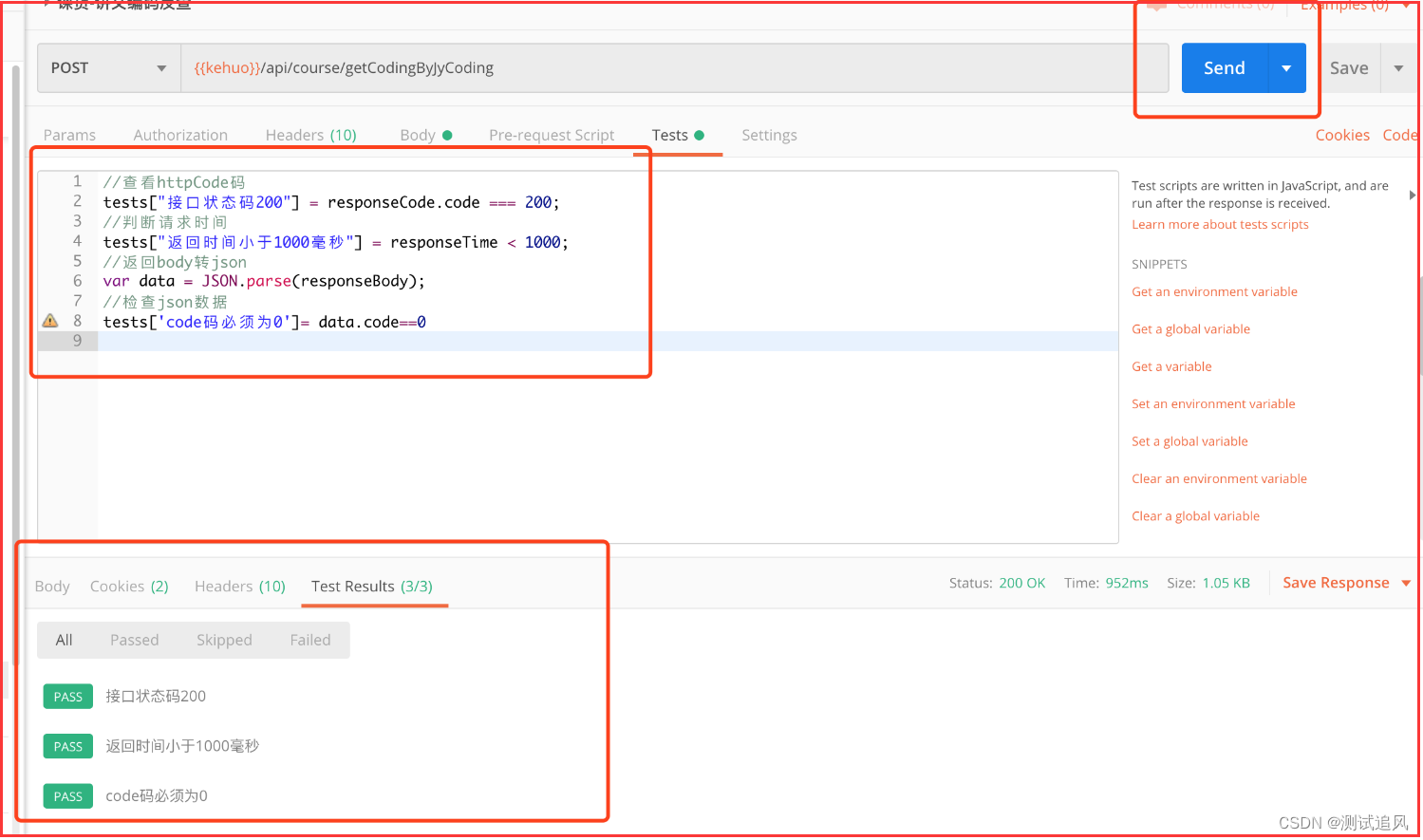The height and width of the screenshot is (840, 1423).
Task: Open Learn more about tests scripts
Action: (x=1220, y=225)
